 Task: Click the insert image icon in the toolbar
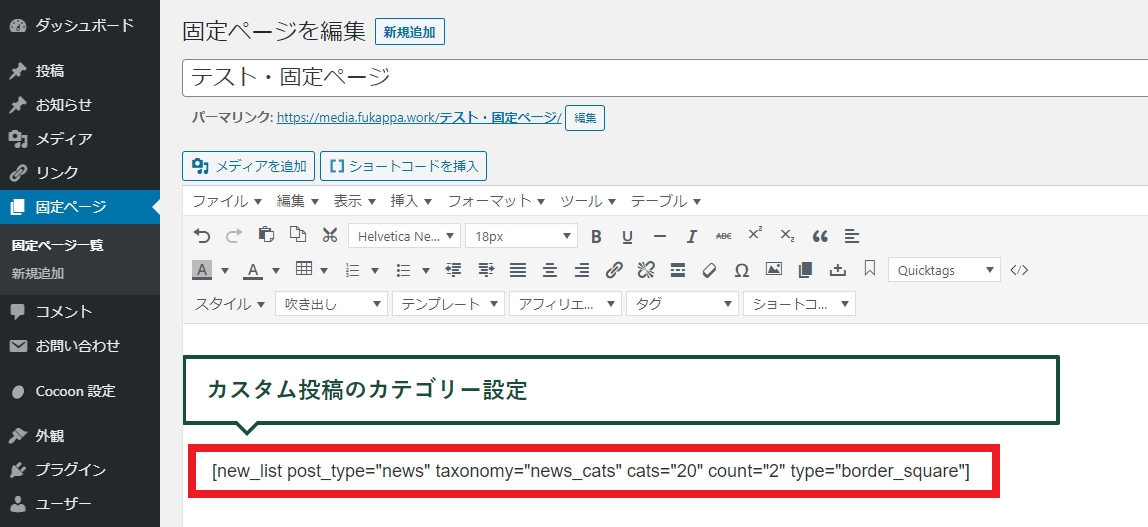773,270
